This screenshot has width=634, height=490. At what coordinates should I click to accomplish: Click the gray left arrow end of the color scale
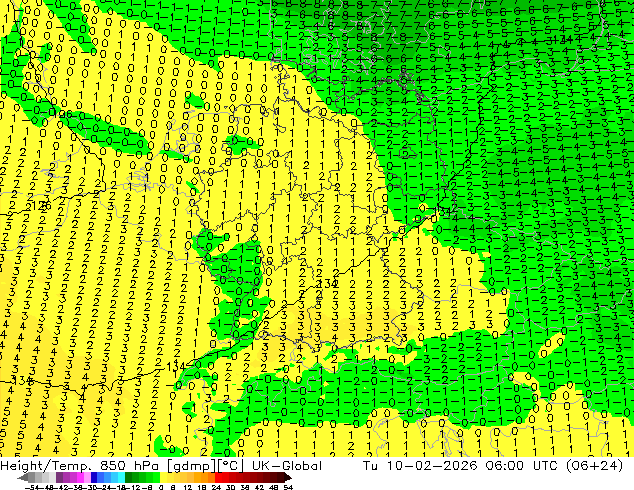tap(23, 477)
